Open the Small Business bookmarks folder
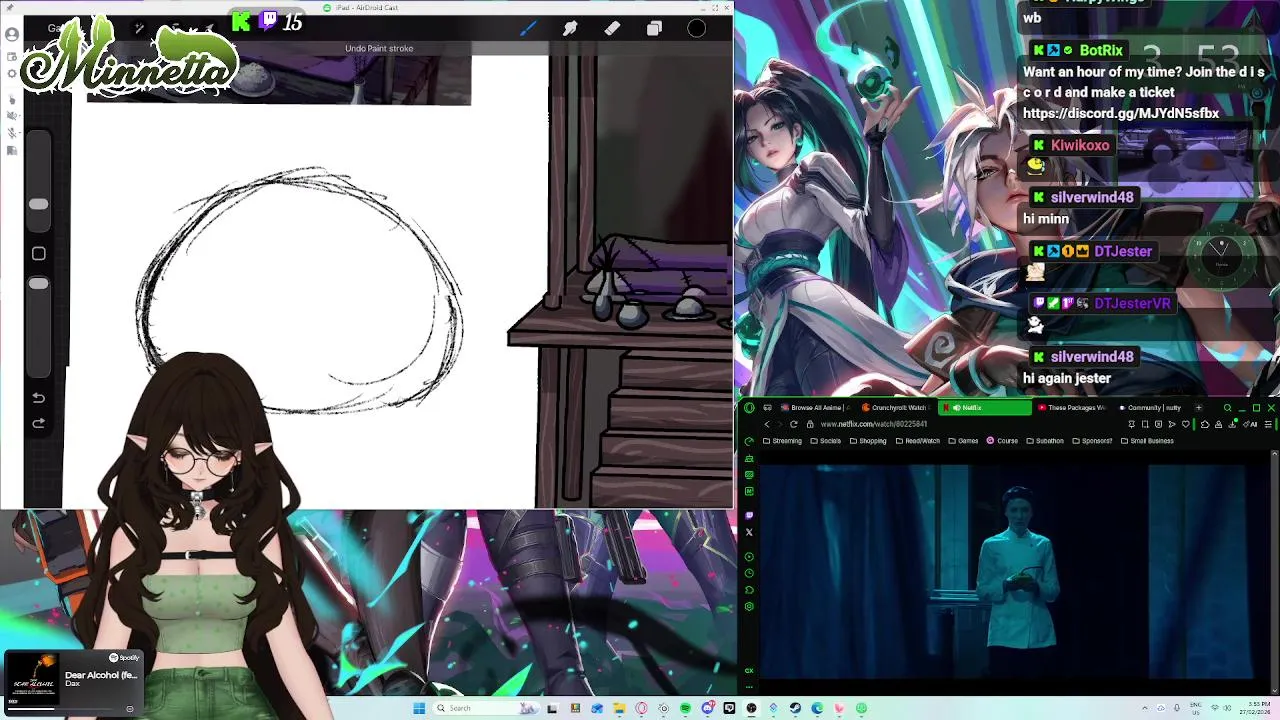This screenshot has width=1280, height=720. coord(1147,441)
